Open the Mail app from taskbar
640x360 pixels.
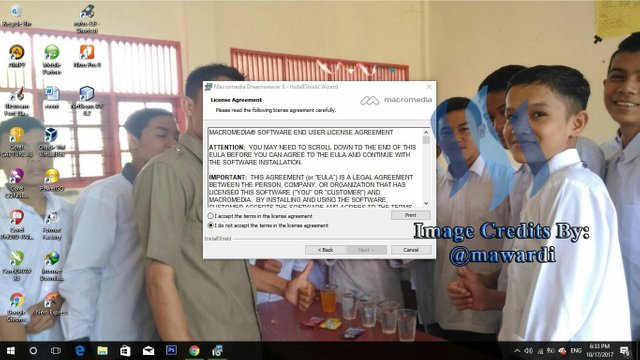coord(148,351)
